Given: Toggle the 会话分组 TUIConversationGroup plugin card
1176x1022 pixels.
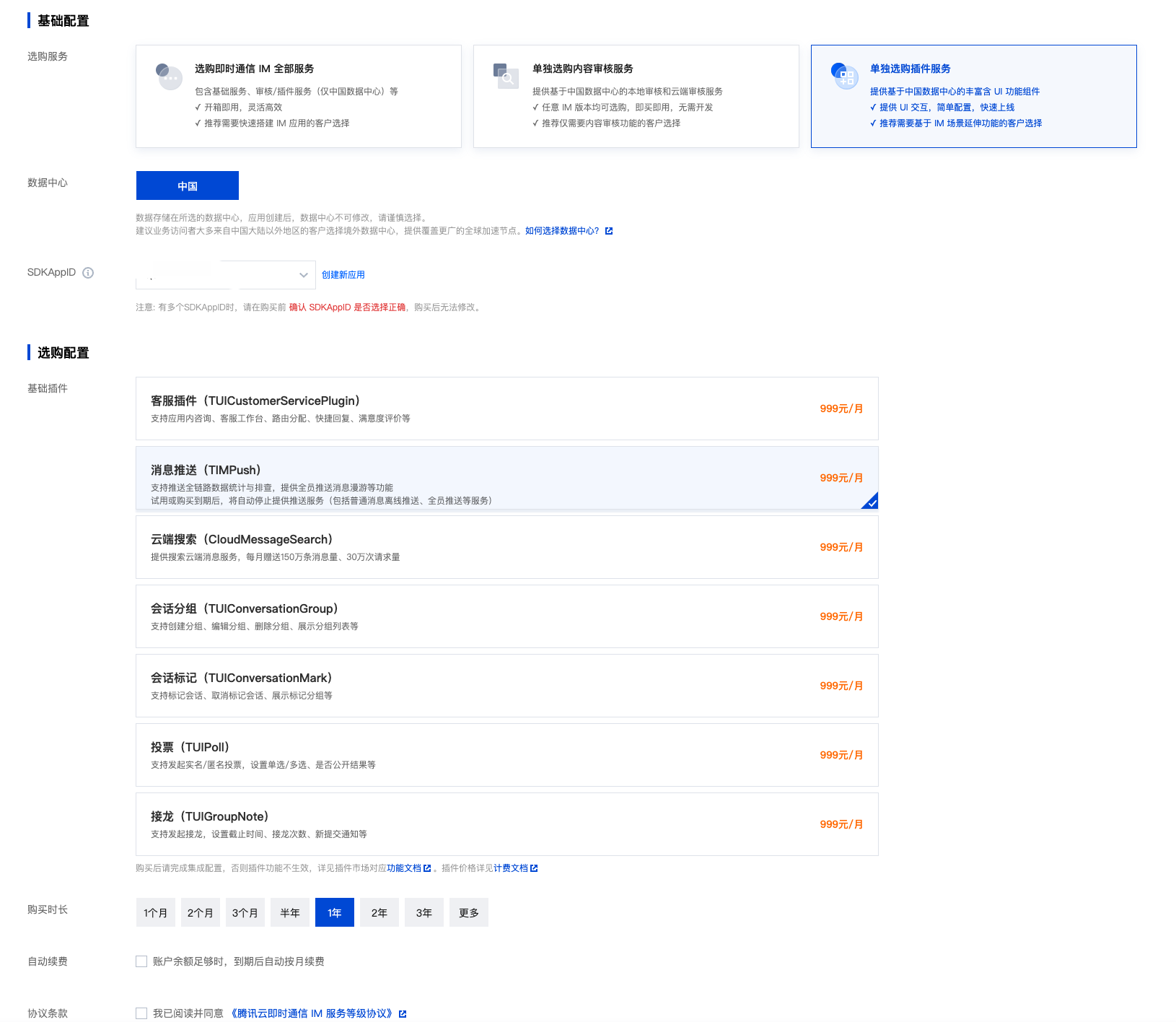Looking at the screenshot, I should pyautogui.click(x=507, y=616).
